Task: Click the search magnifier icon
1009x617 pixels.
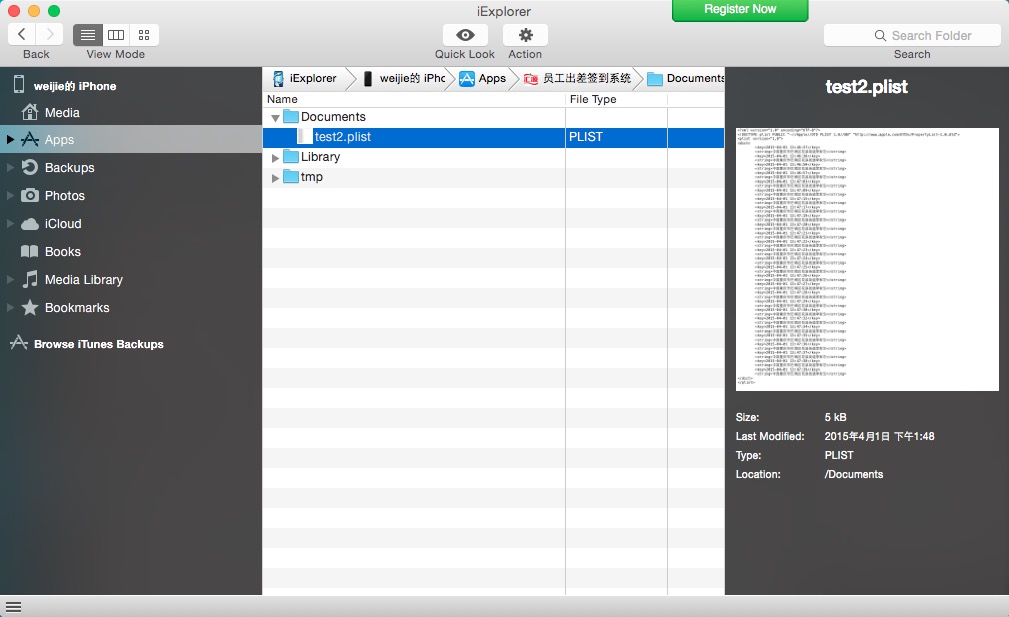Action: tap(880, 35)
